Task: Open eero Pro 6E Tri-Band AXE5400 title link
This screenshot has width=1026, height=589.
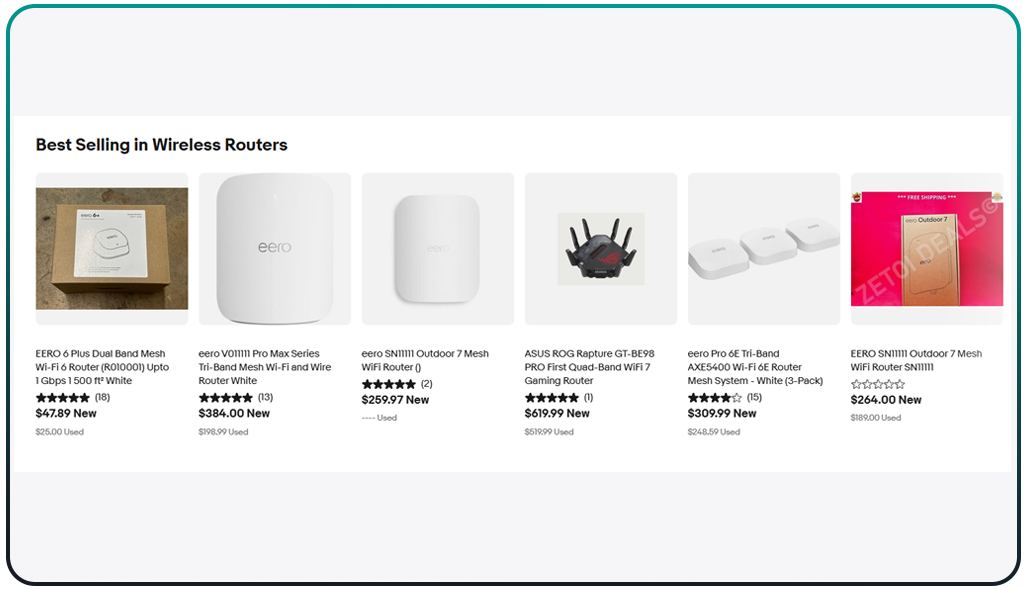Action: pyautogui.click(x=755, y=367)
